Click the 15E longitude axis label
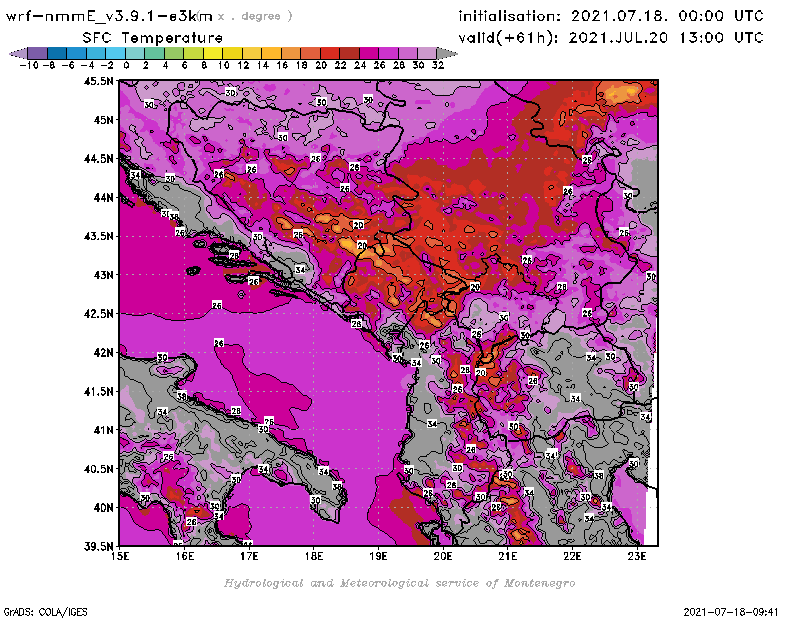 [x=121, y=556]
